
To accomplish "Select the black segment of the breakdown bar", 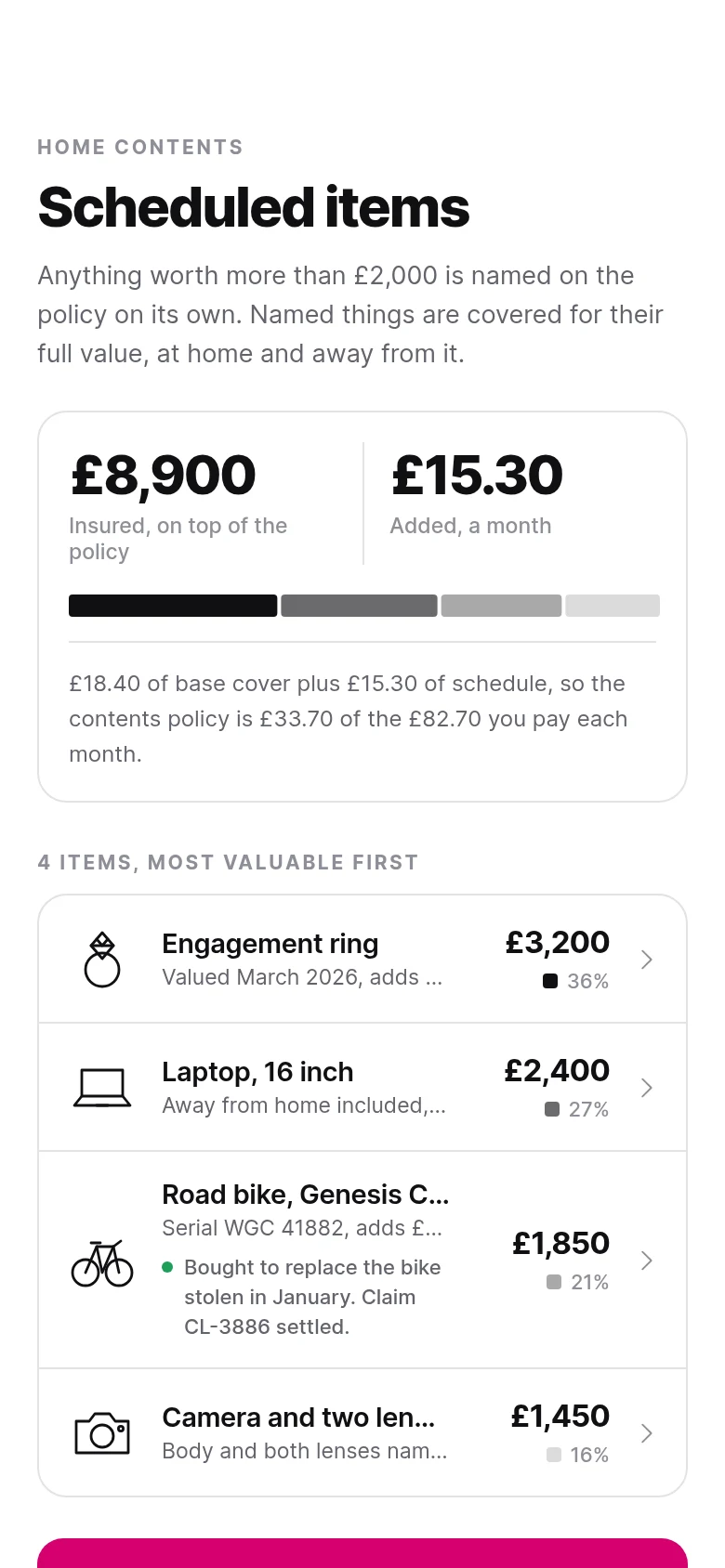I will [x=173, y=606].
